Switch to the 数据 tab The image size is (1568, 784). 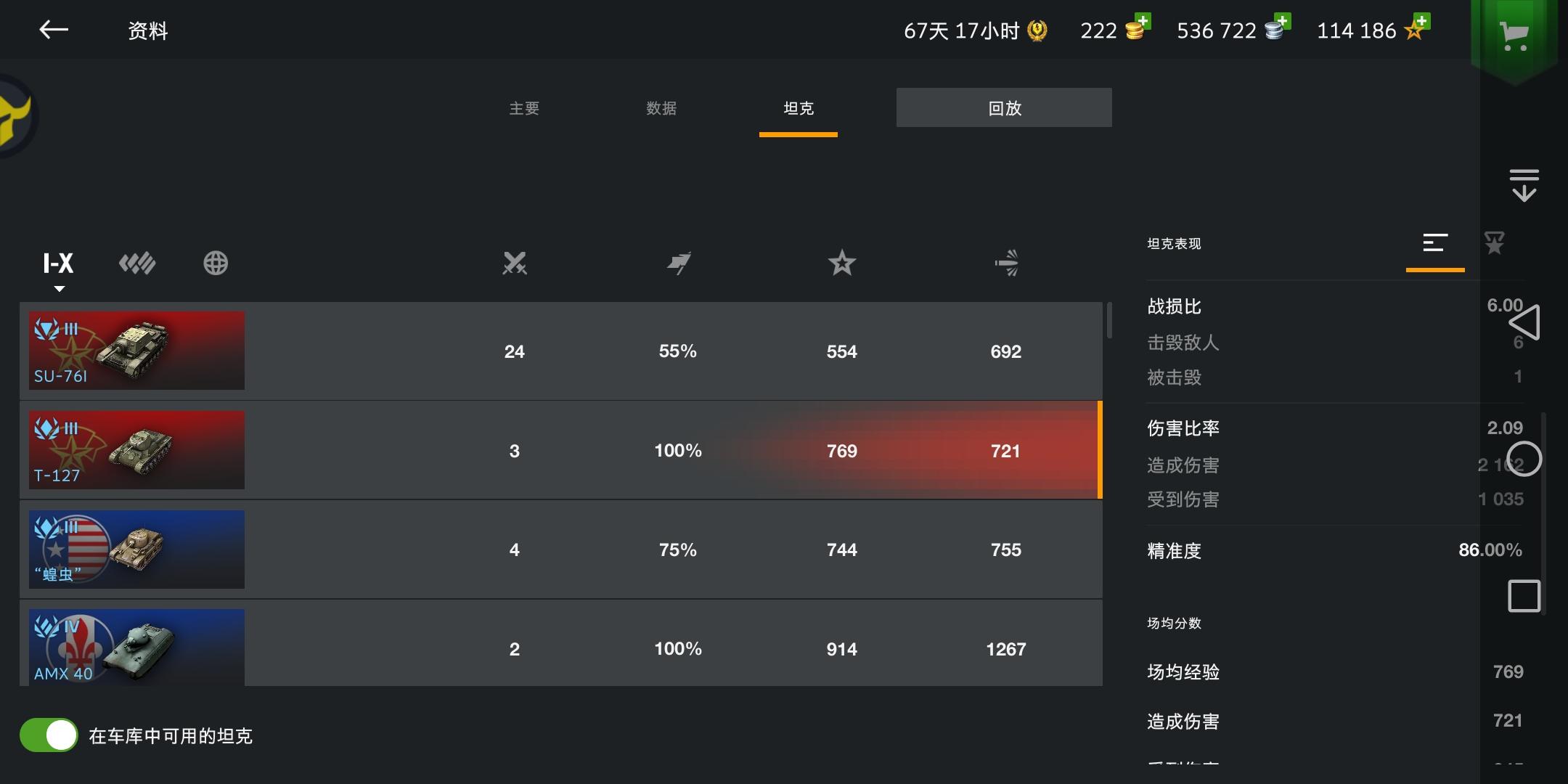(x=661, y=108)
